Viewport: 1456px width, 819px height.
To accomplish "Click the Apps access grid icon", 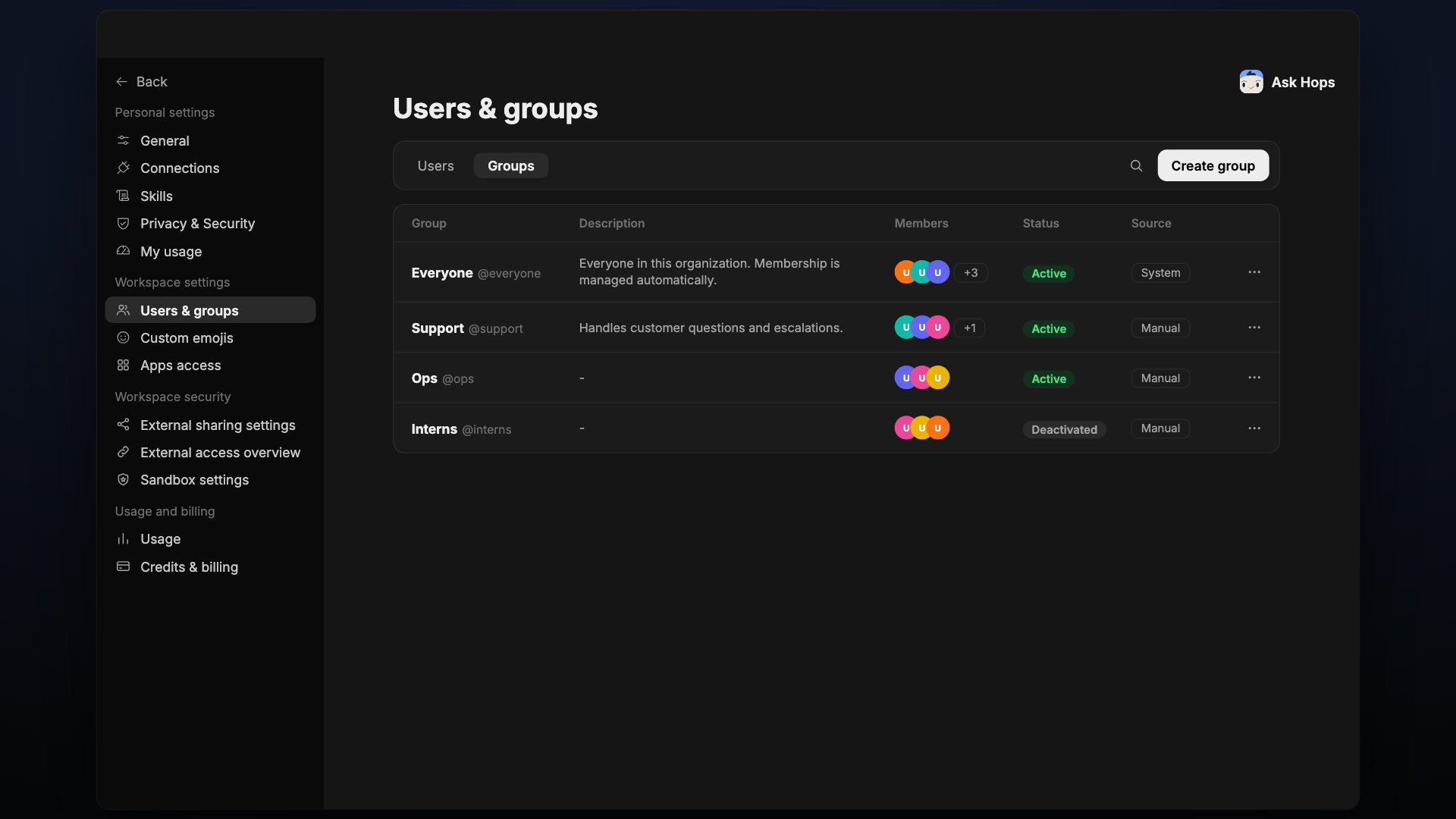I will 123,365.
